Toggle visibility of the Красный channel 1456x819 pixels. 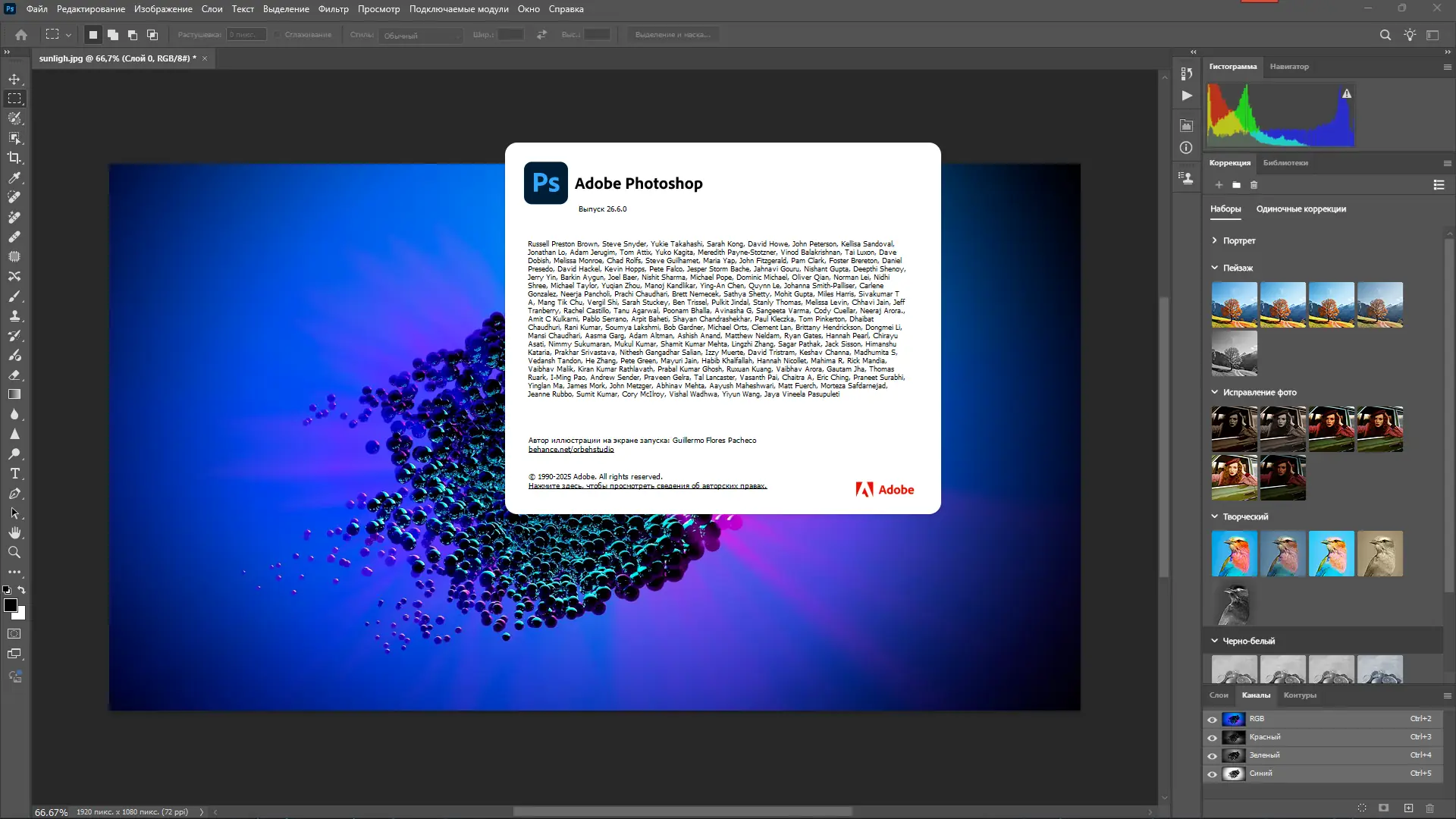click(x=1211, y=736)
